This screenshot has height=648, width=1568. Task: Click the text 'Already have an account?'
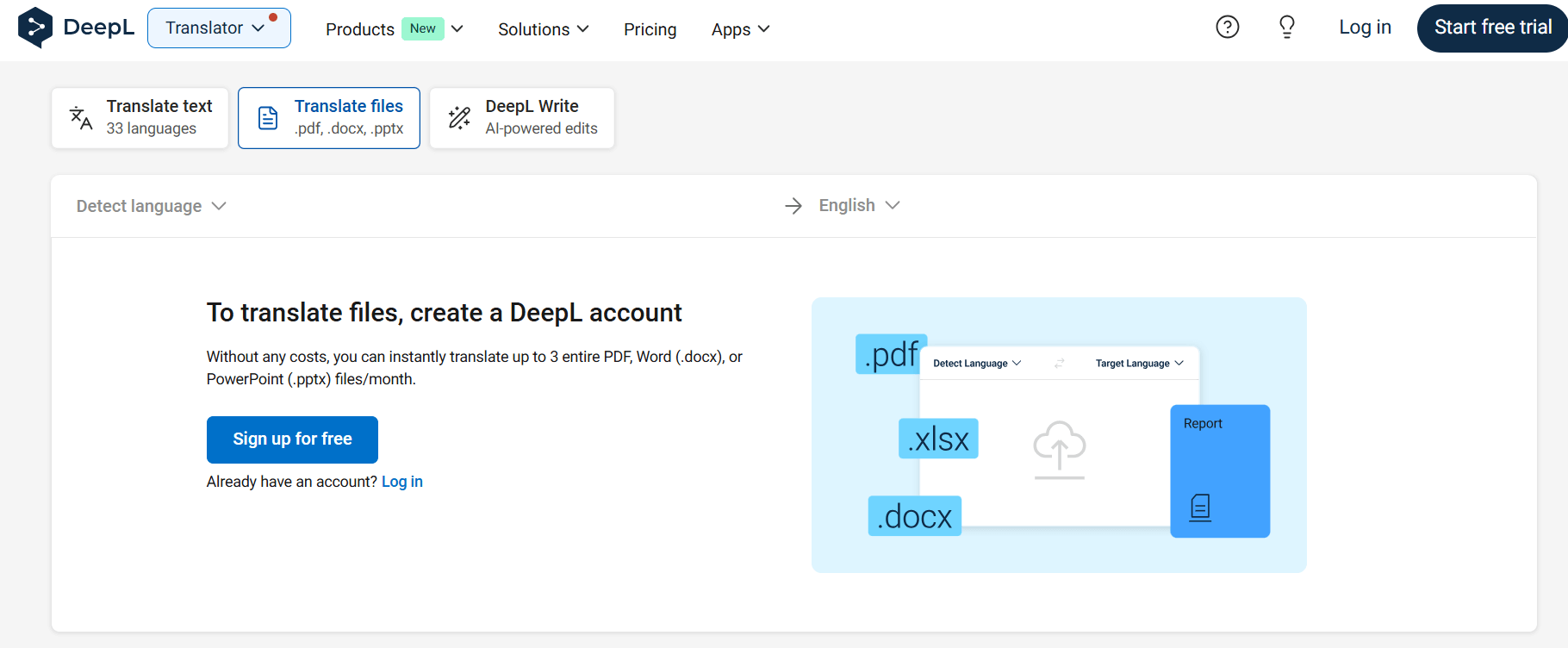click(292, 482)
